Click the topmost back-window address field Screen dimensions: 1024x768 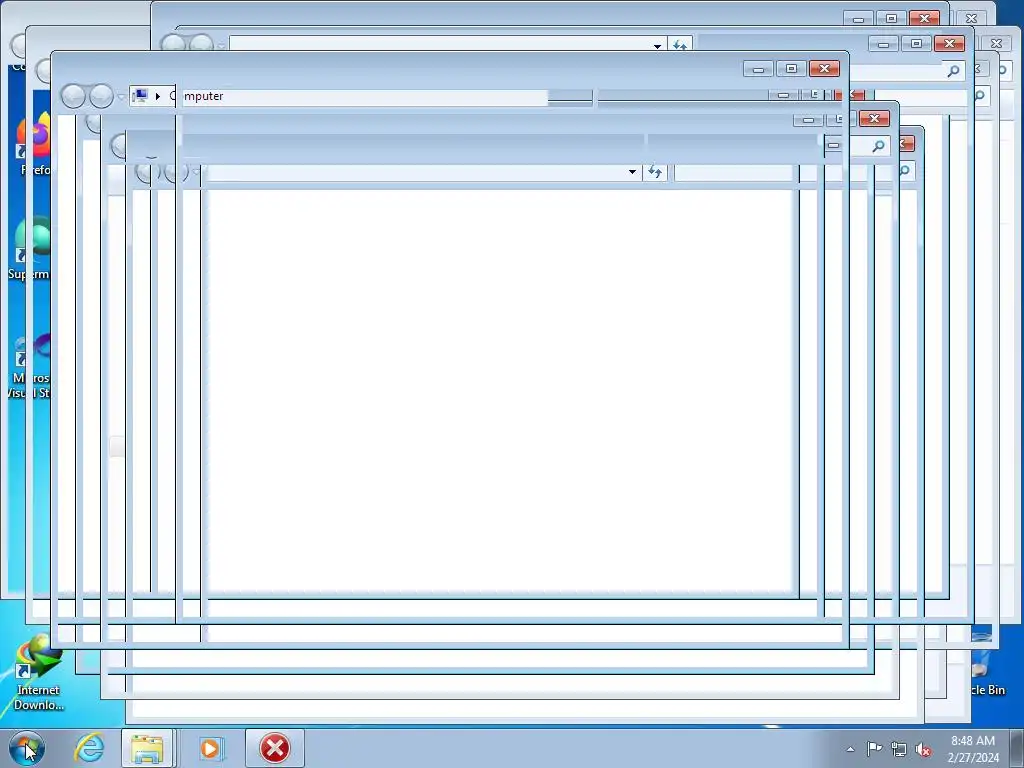click(441, 44)
